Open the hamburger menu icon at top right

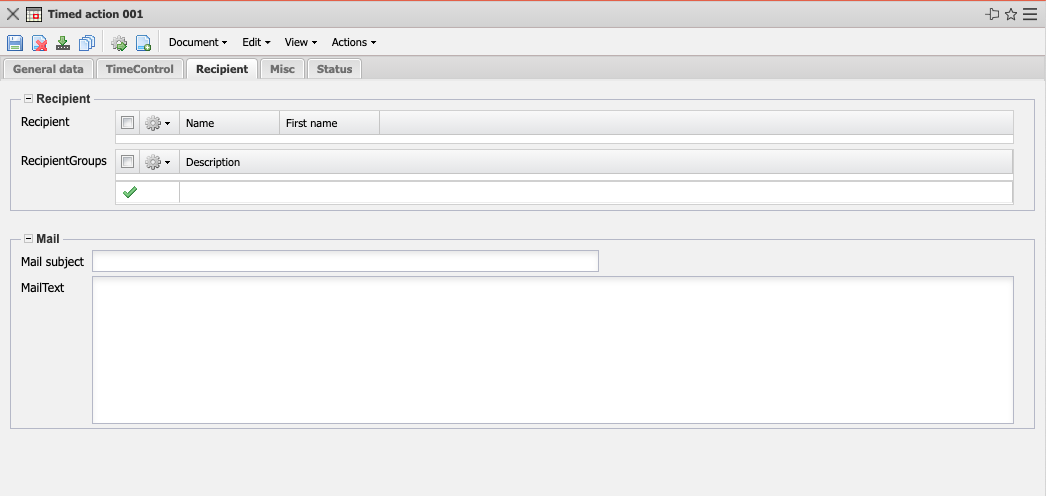coord(1029,14)
